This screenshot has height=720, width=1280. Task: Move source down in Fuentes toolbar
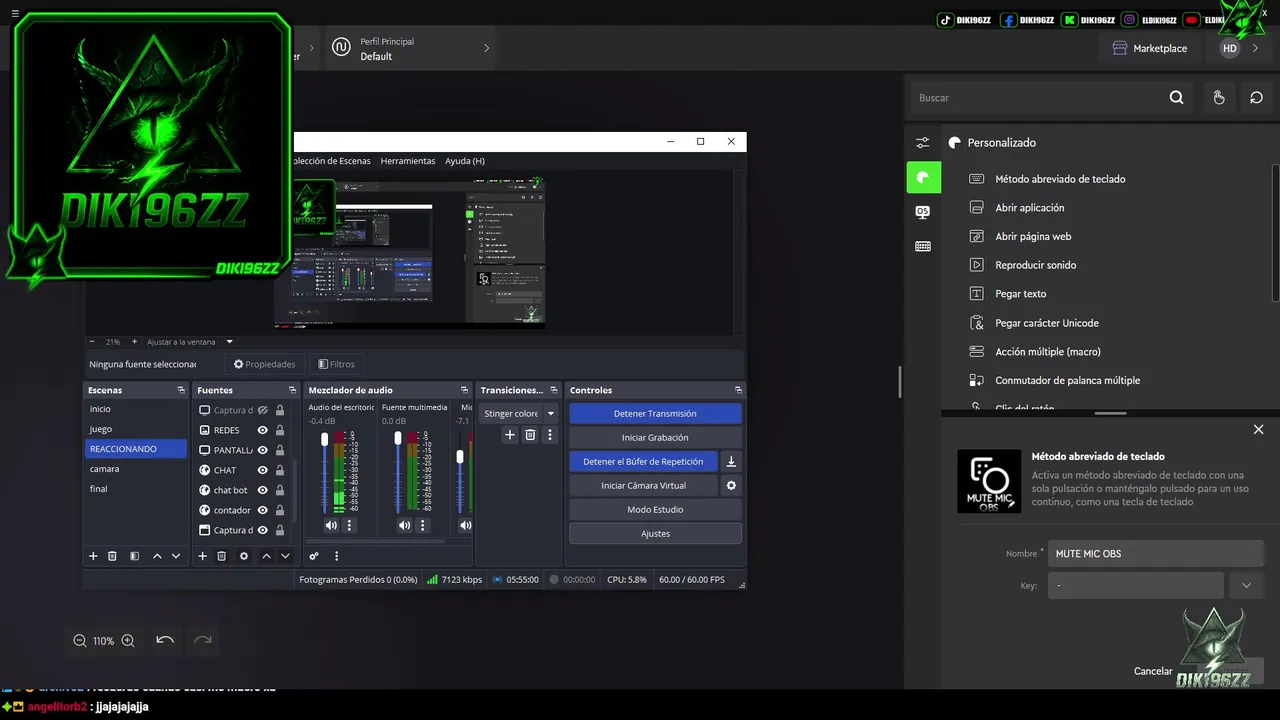coord(285,556)
